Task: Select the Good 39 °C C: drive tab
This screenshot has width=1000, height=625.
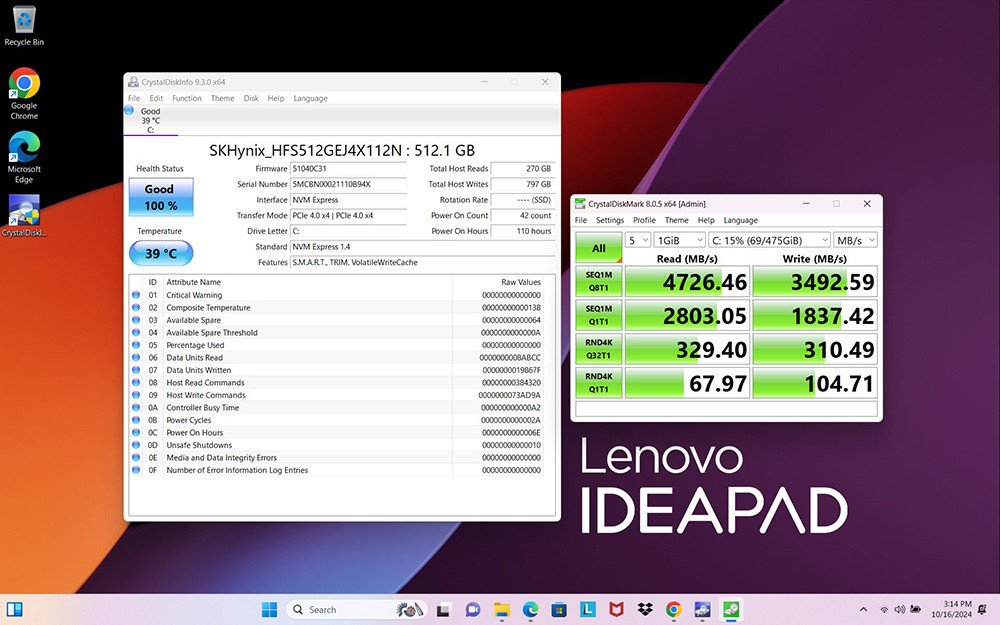Action: (x=150, y=120)
